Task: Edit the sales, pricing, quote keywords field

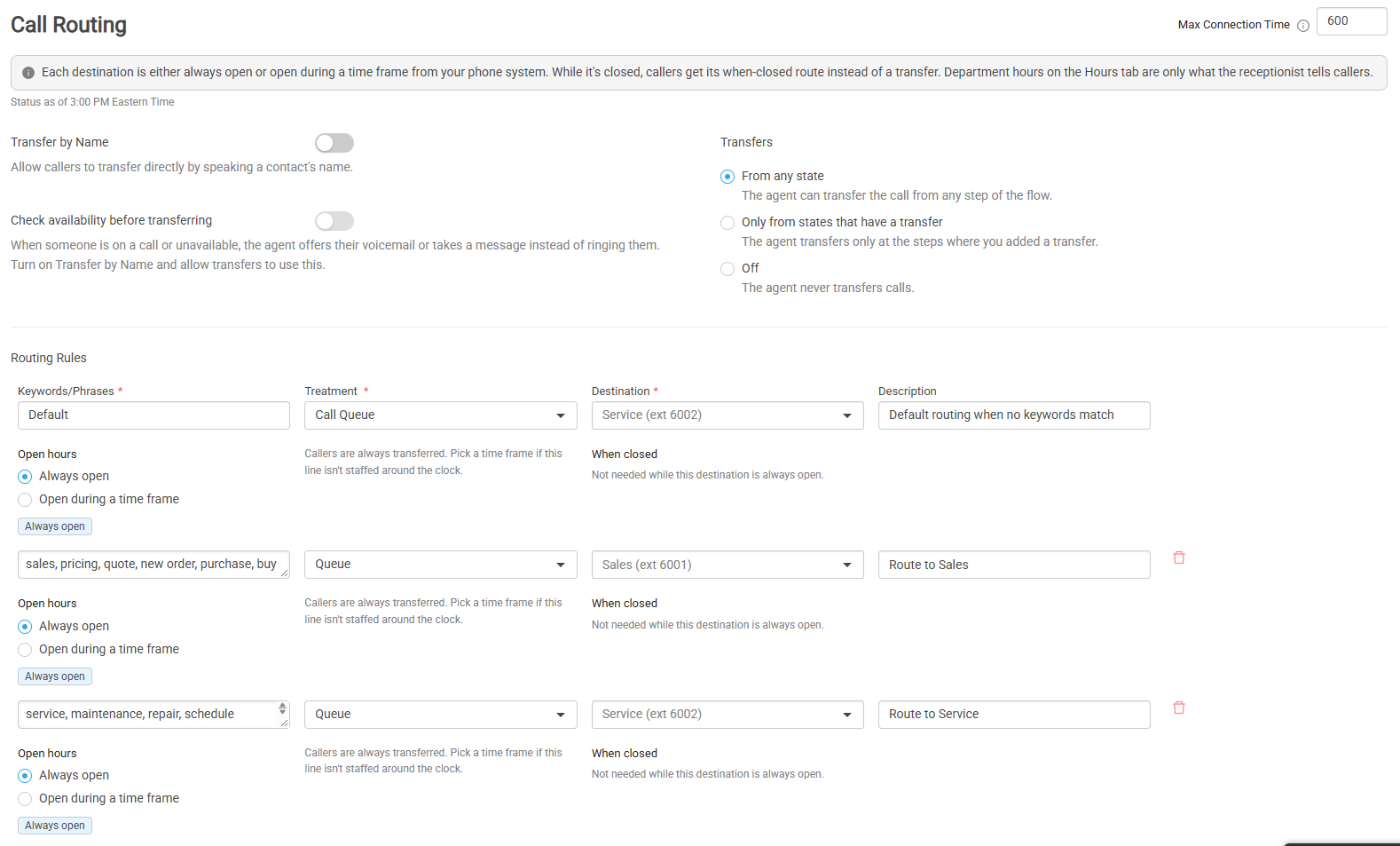Action: (x=154, y=565)
